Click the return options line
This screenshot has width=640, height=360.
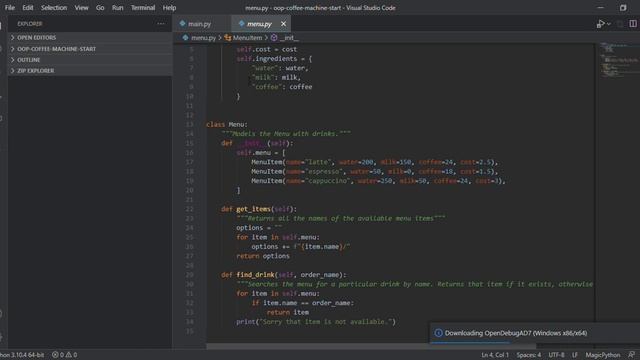coord(263,256)
